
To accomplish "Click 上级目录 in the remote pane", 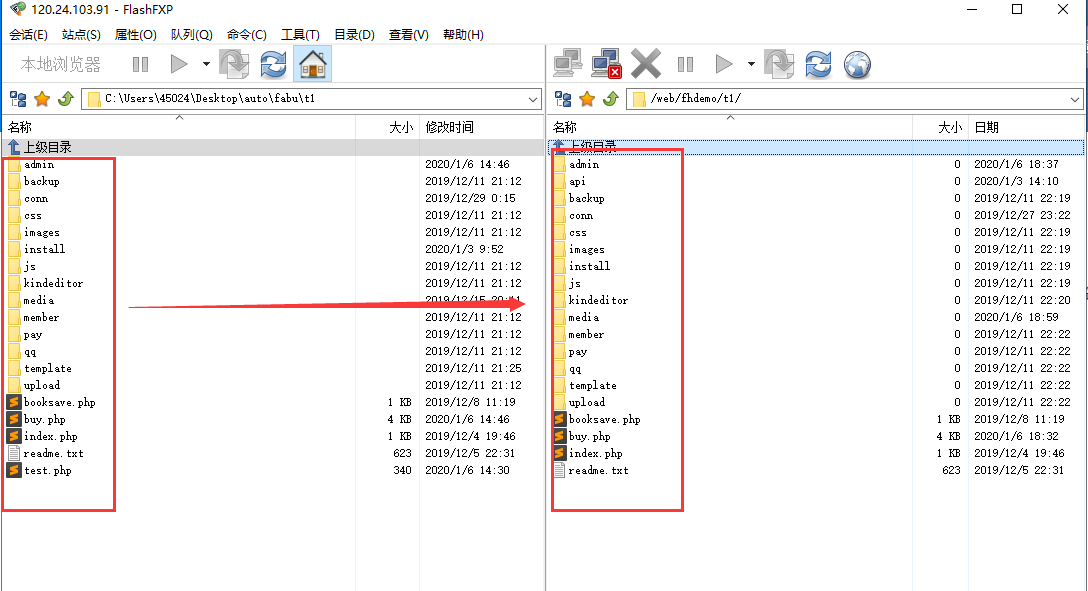I will [593, 147].
